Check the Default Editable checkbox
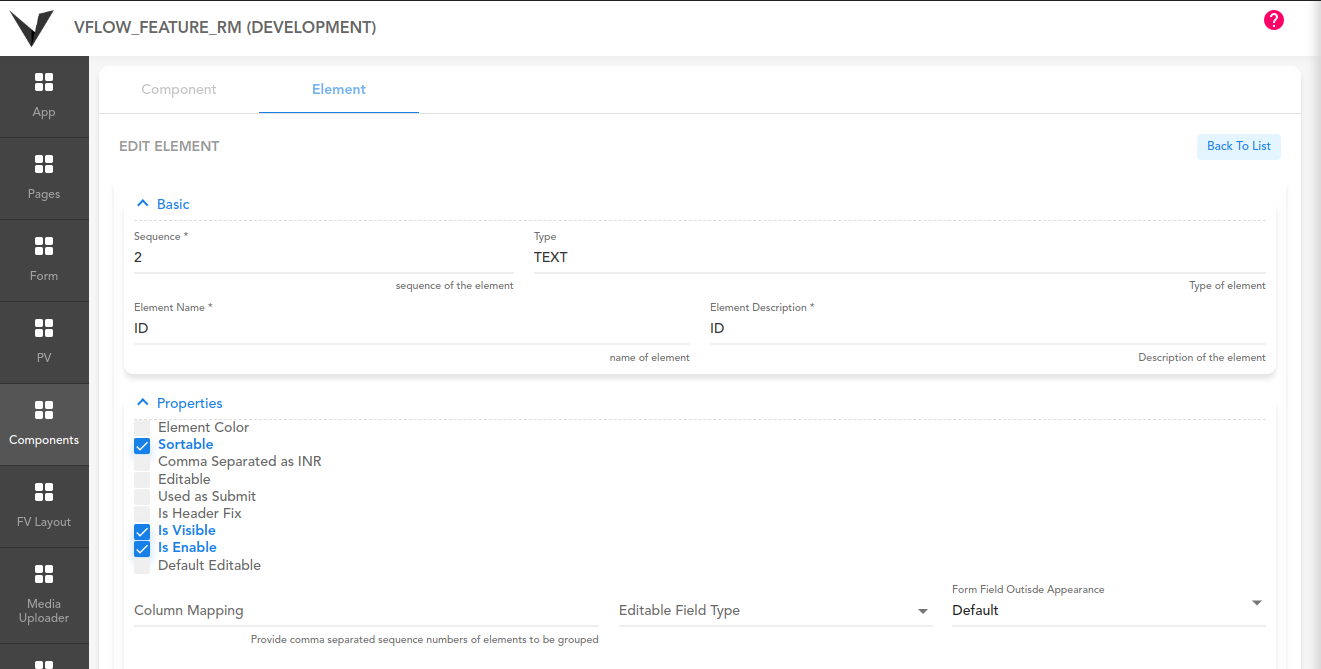The image size is (1321, 669). pyautogui.click(x=142, y=565)
